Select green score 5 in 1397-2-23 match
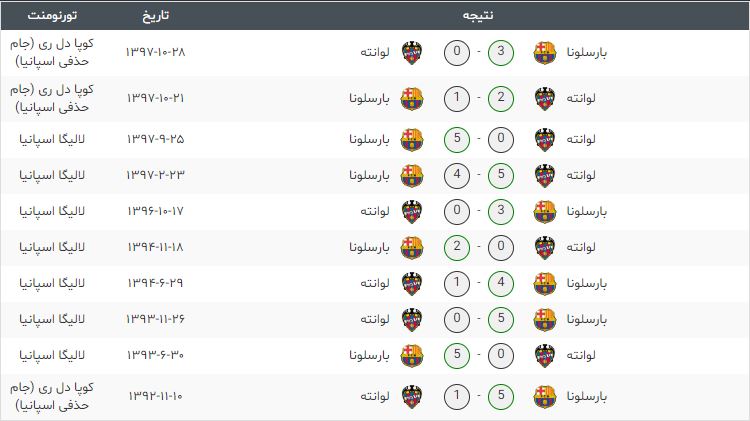This screenshot has width=750, height=421. point(501,175)
